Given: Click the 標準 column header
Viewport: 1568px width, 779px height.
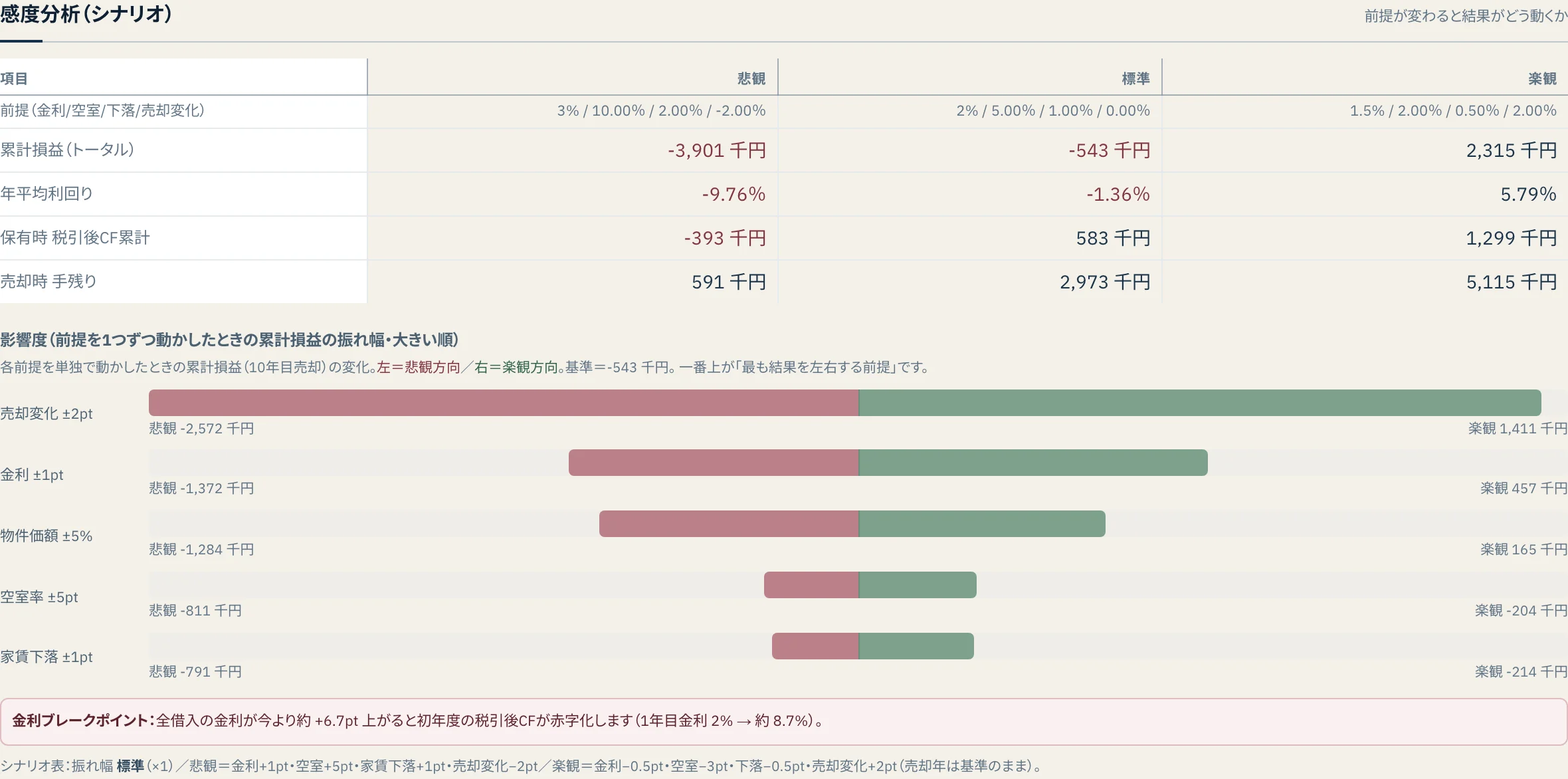Looking at the screenshot, I should pos(1135,78).
